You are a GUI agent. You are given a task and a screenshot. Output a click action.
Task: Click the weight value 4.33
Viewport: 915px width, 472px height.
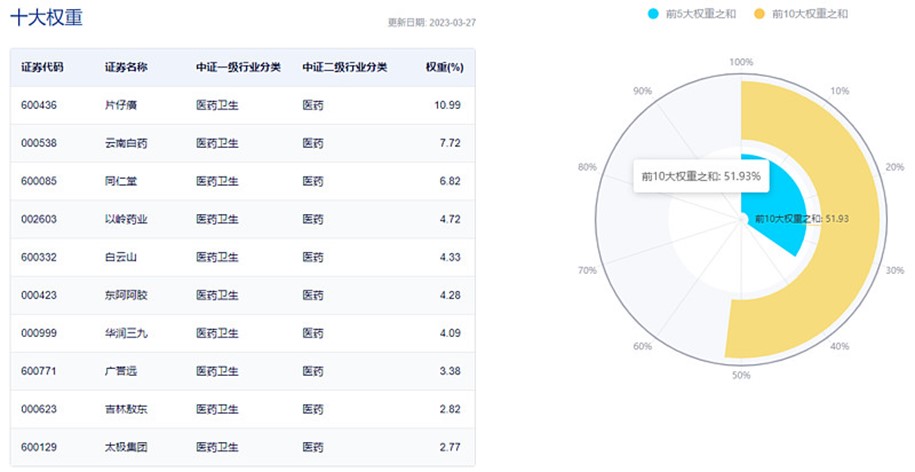click(x=450, y=257)
